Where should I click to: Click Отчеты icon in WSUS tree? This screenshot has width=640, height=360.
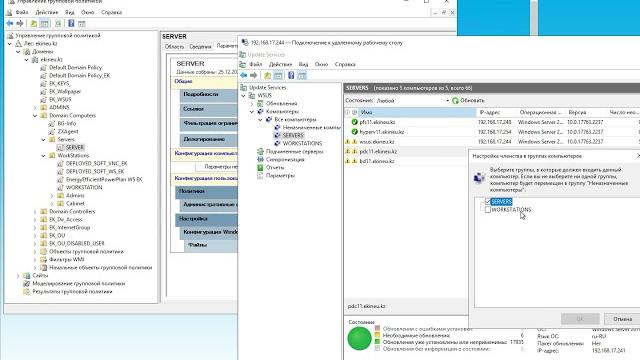260,167
